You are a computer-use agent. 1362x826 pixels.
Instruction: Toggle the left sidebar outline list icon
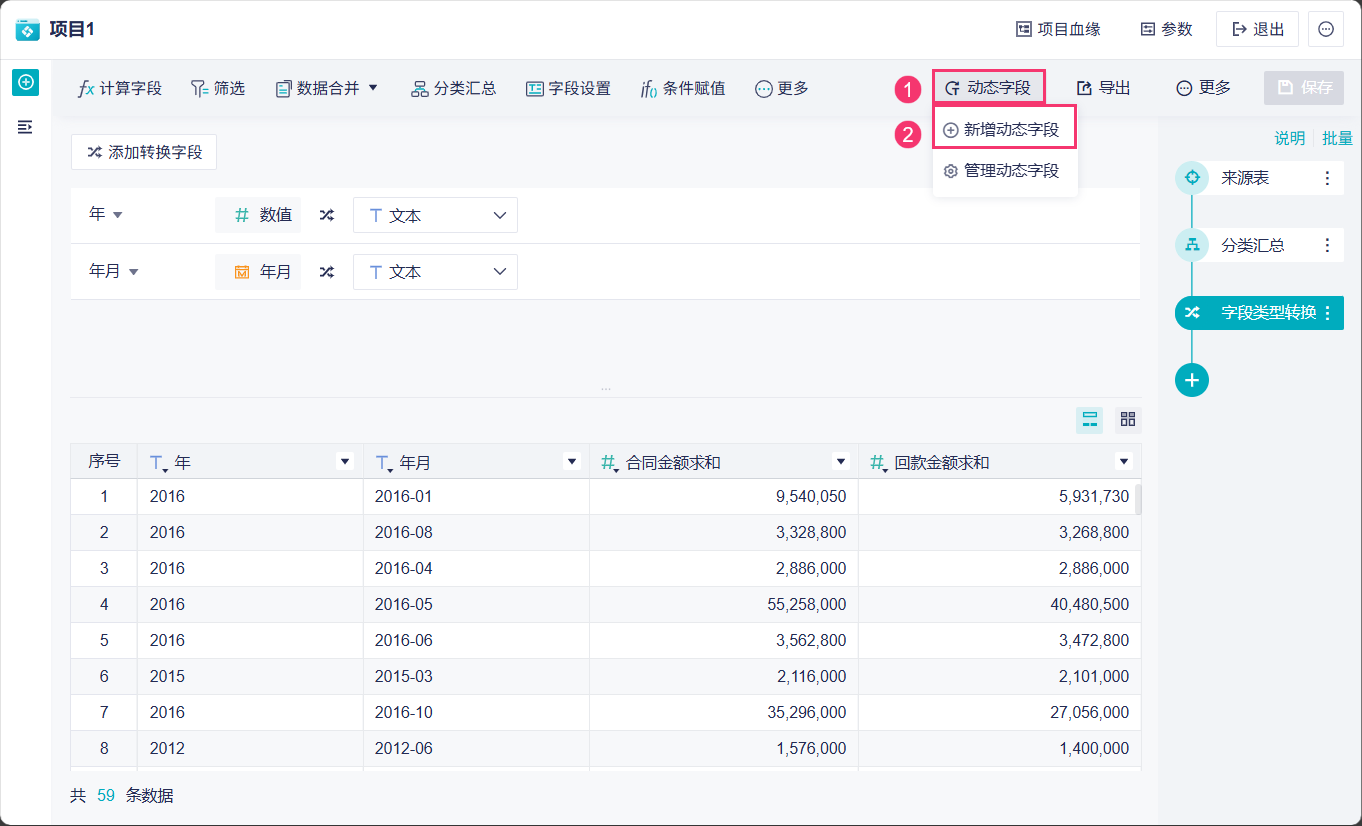[25, 127]
